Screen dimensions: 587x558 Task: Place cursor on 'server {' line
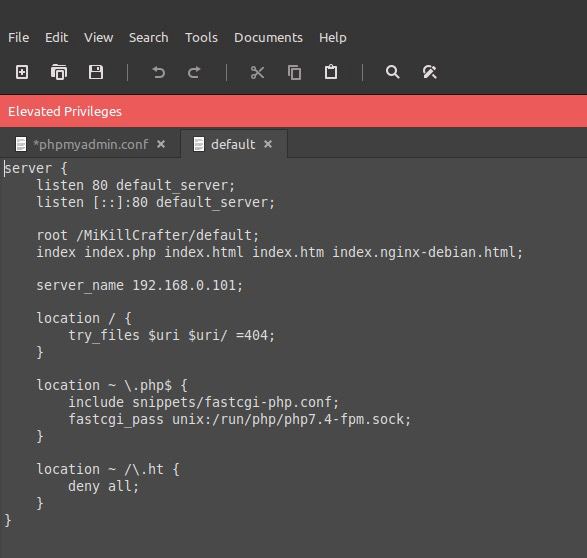pos(36,168)
